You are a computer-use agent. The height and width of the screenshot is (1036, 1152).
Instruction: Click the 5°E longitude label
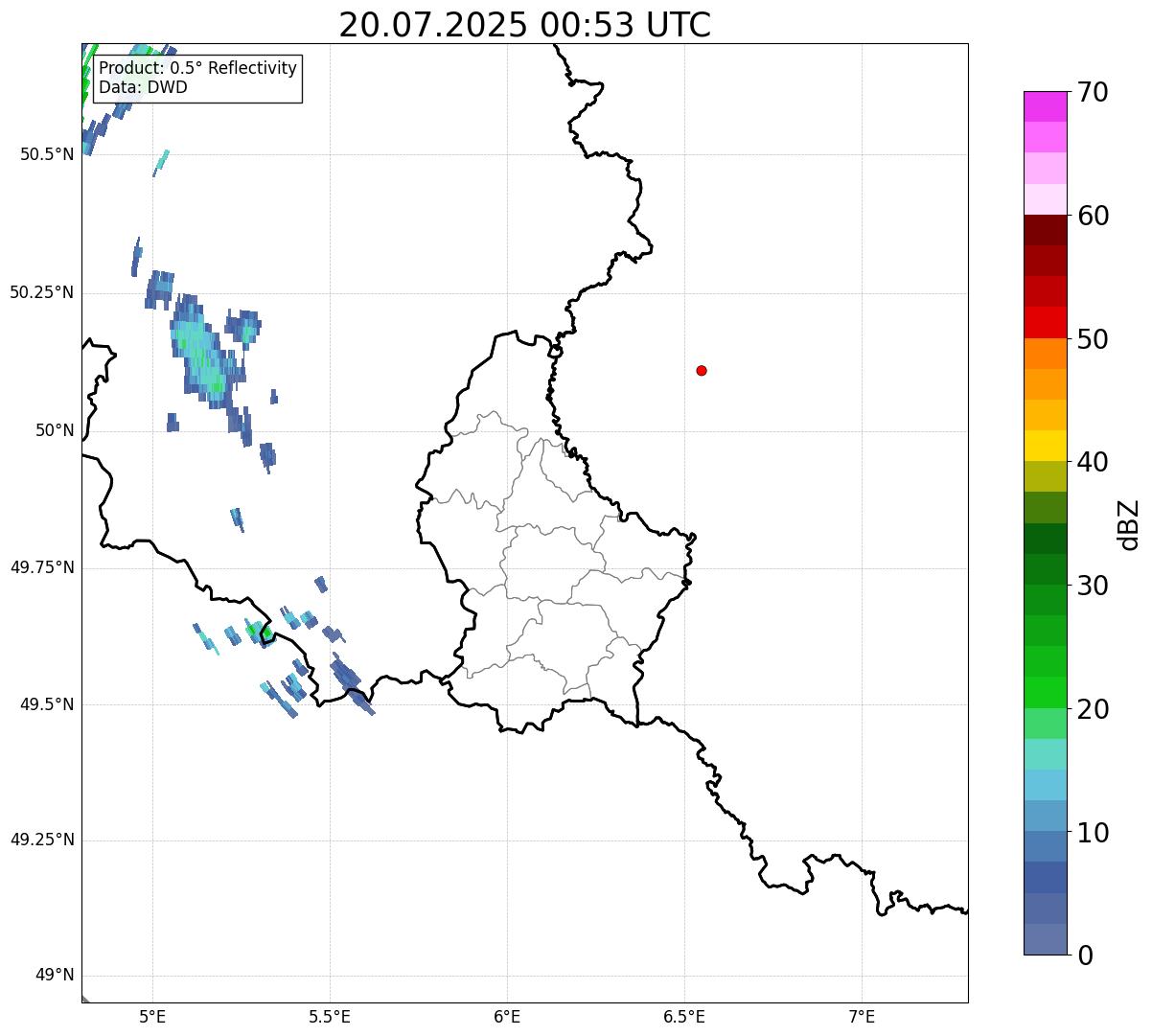[x=152, y=1016]
